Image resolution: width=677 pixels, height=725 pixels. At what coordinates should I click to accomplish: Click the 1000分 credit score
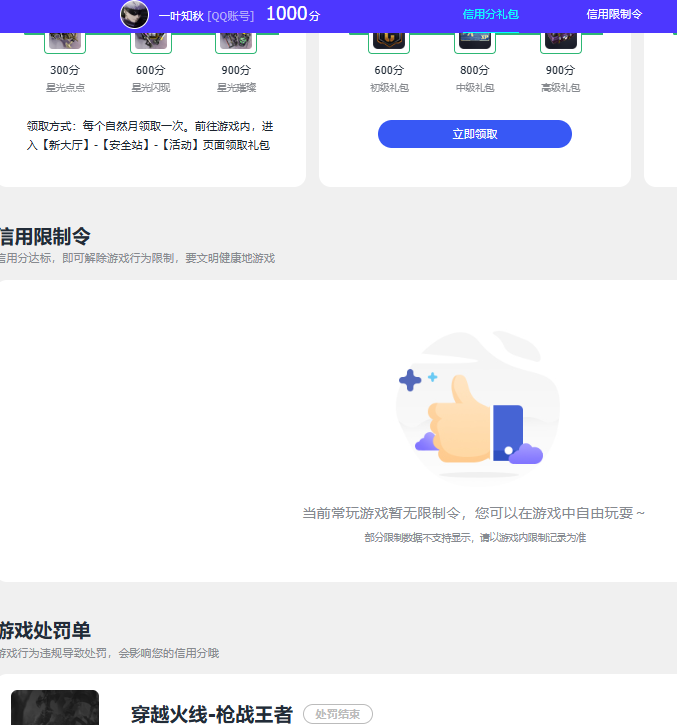pos(293,14)
